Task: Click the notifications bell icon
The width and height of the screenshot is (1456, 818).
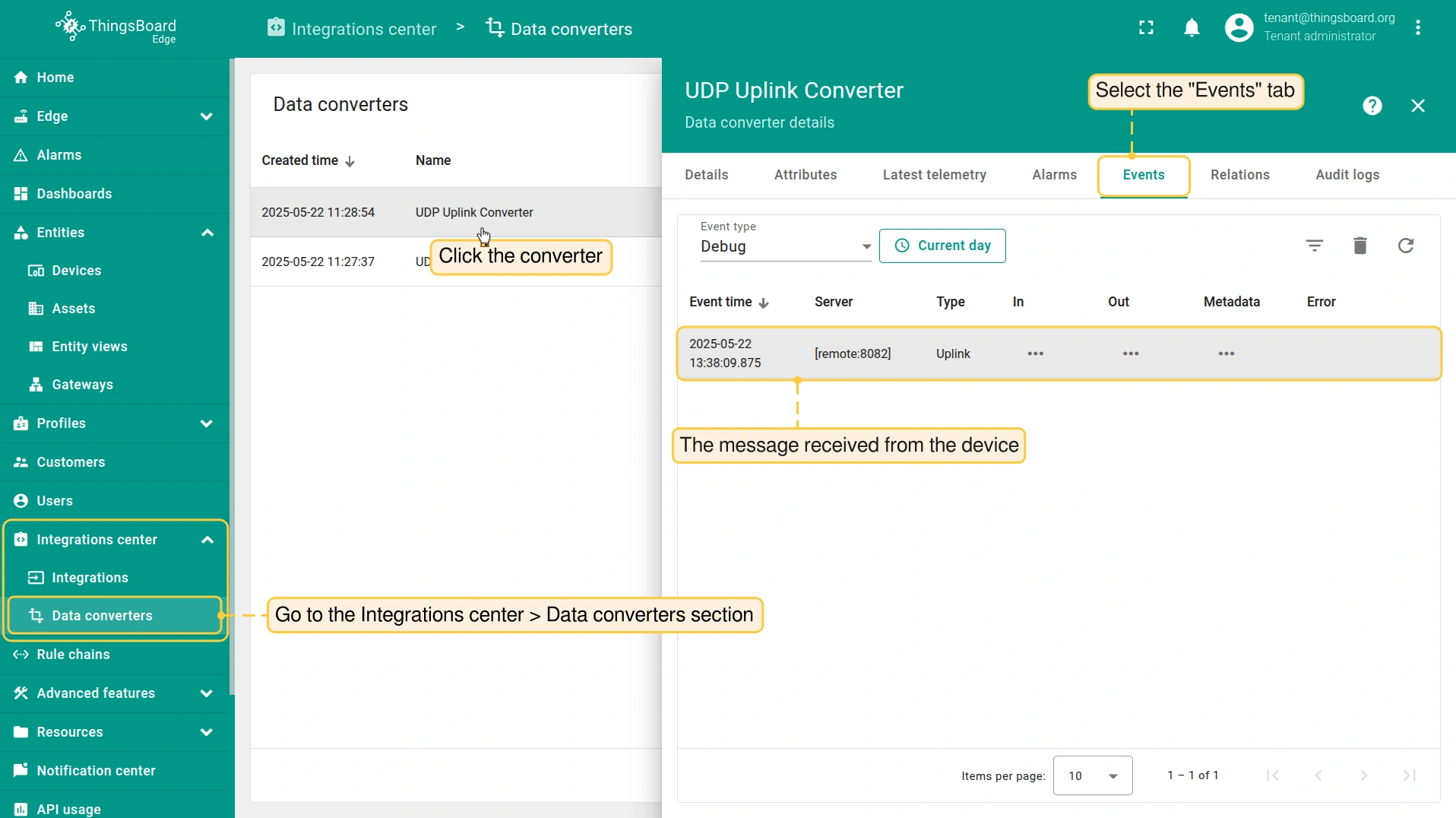Action: tap(1192, 28)
